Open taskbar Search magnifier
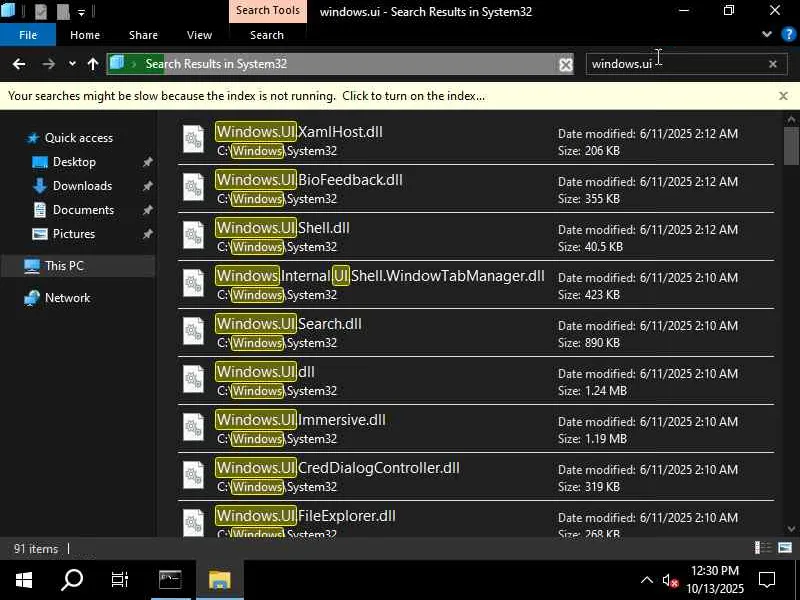Image resolution: width=800 pixels, height=600 pixels. (71, 580)
